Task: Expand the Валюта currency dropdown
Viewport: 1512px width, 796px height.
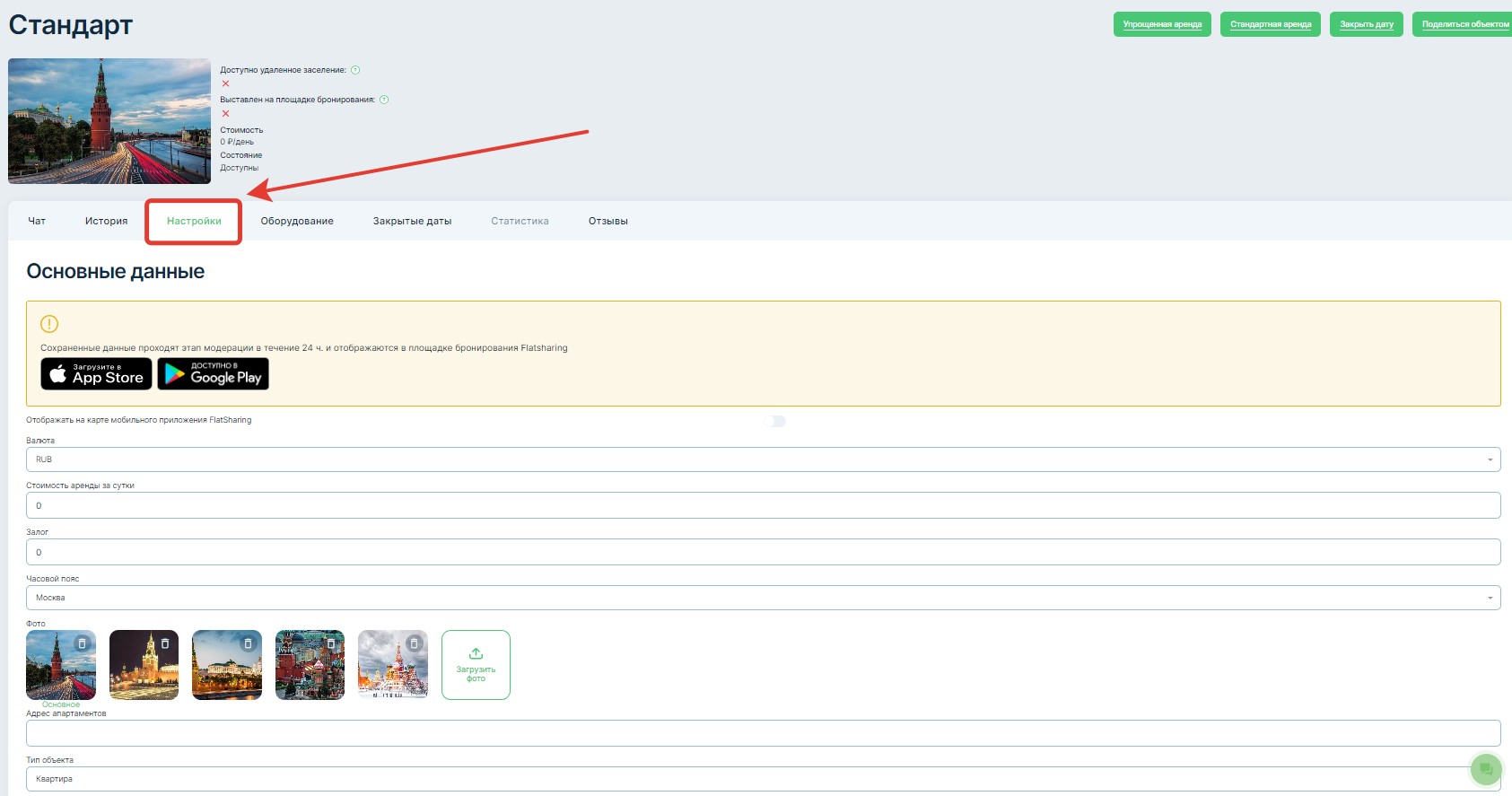Action: click(x=763, y=459)
